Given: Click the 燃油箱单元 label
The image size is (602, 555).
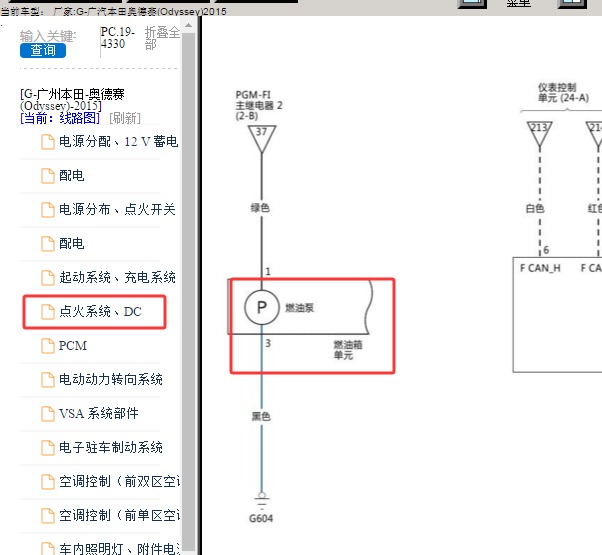Looking at the screenshot, I should point(348,350).
